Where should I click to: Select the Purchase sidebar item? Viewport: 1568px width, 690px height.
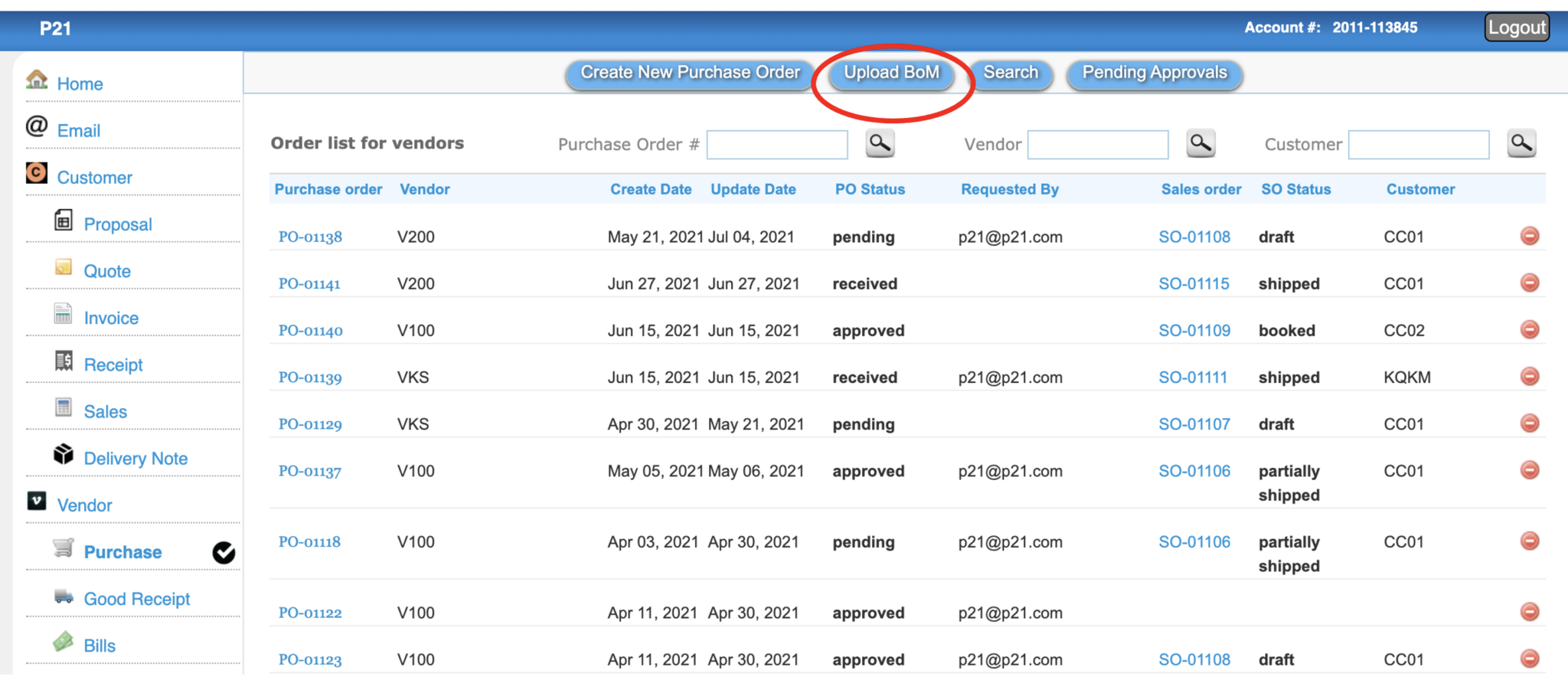point(122,552)
